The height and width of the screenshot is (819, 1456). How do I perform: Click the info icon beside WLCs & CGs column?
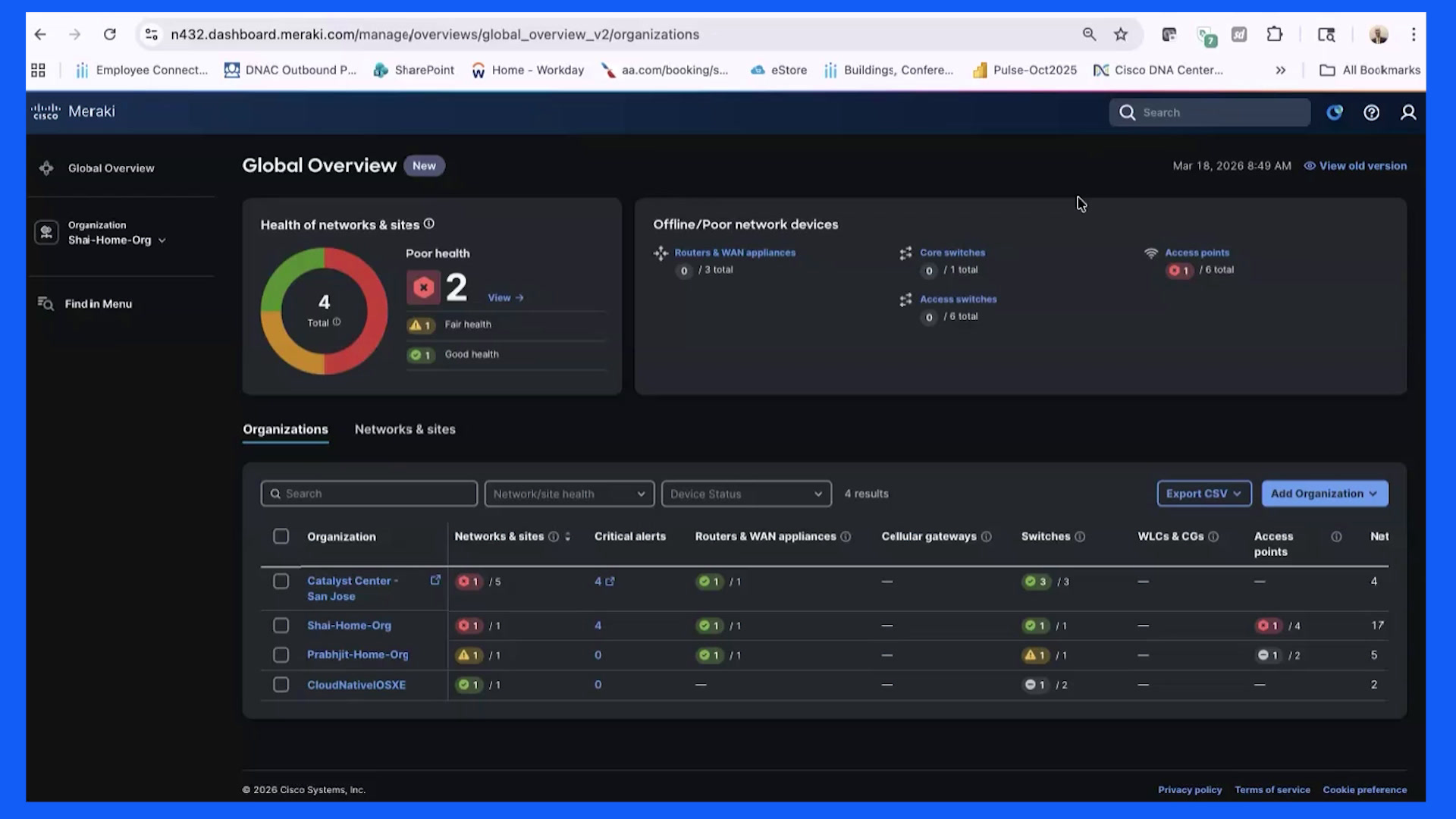pyautogui.click(x=1213, y=536)
